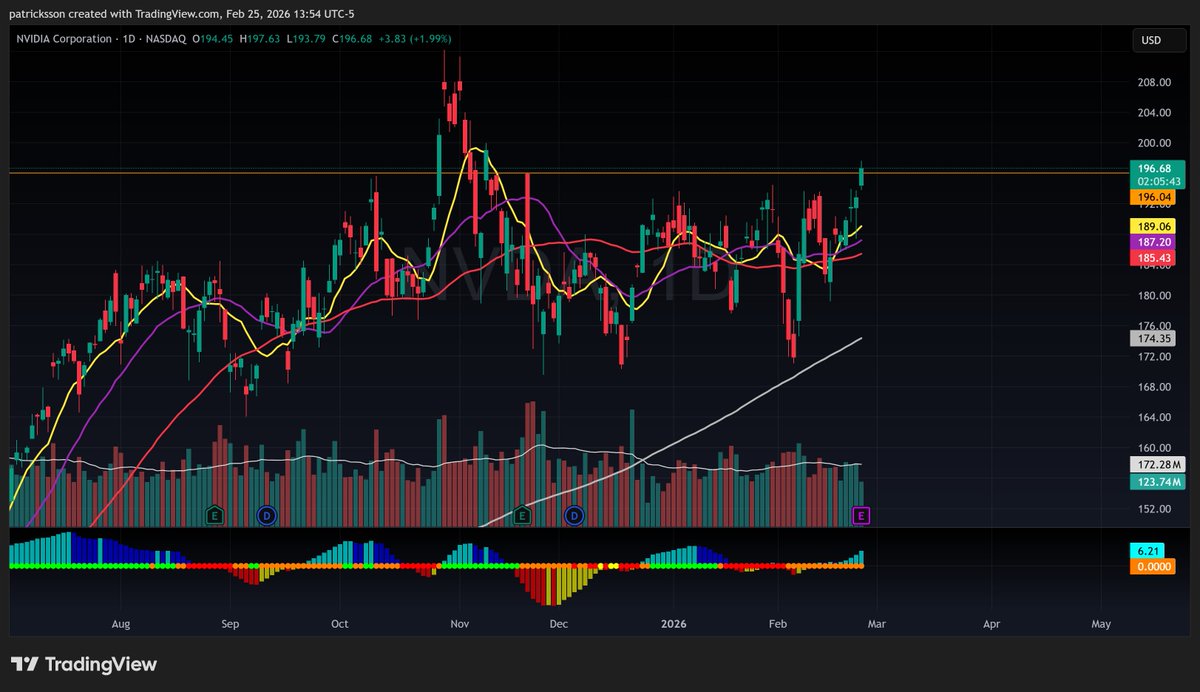Click the close value C196.68 in header
This screenshot has height=692, width=1200.
350,39
